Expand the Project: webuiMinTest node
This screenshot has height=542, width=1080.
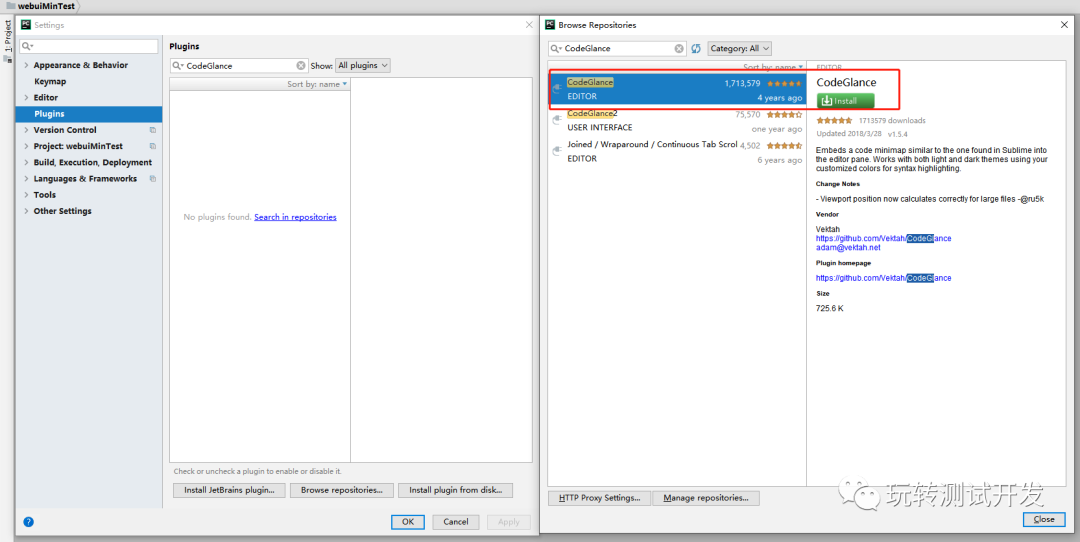pos(26,146)
